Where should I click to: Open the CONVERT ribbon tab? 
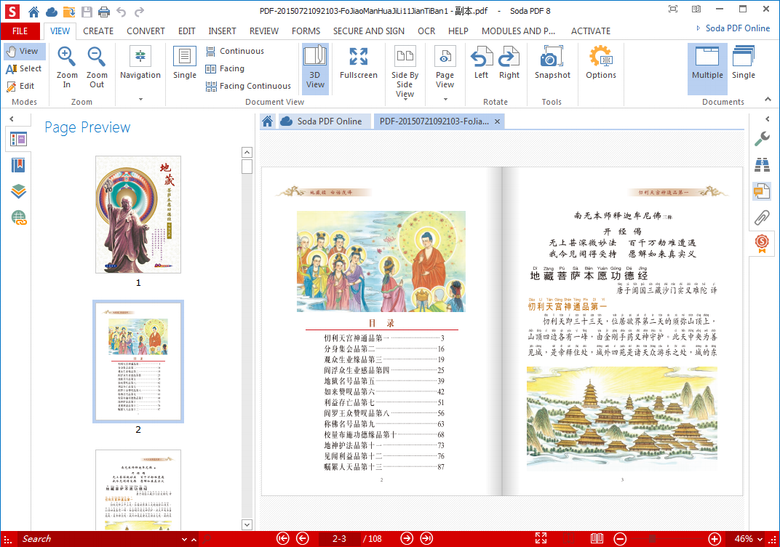146,31
